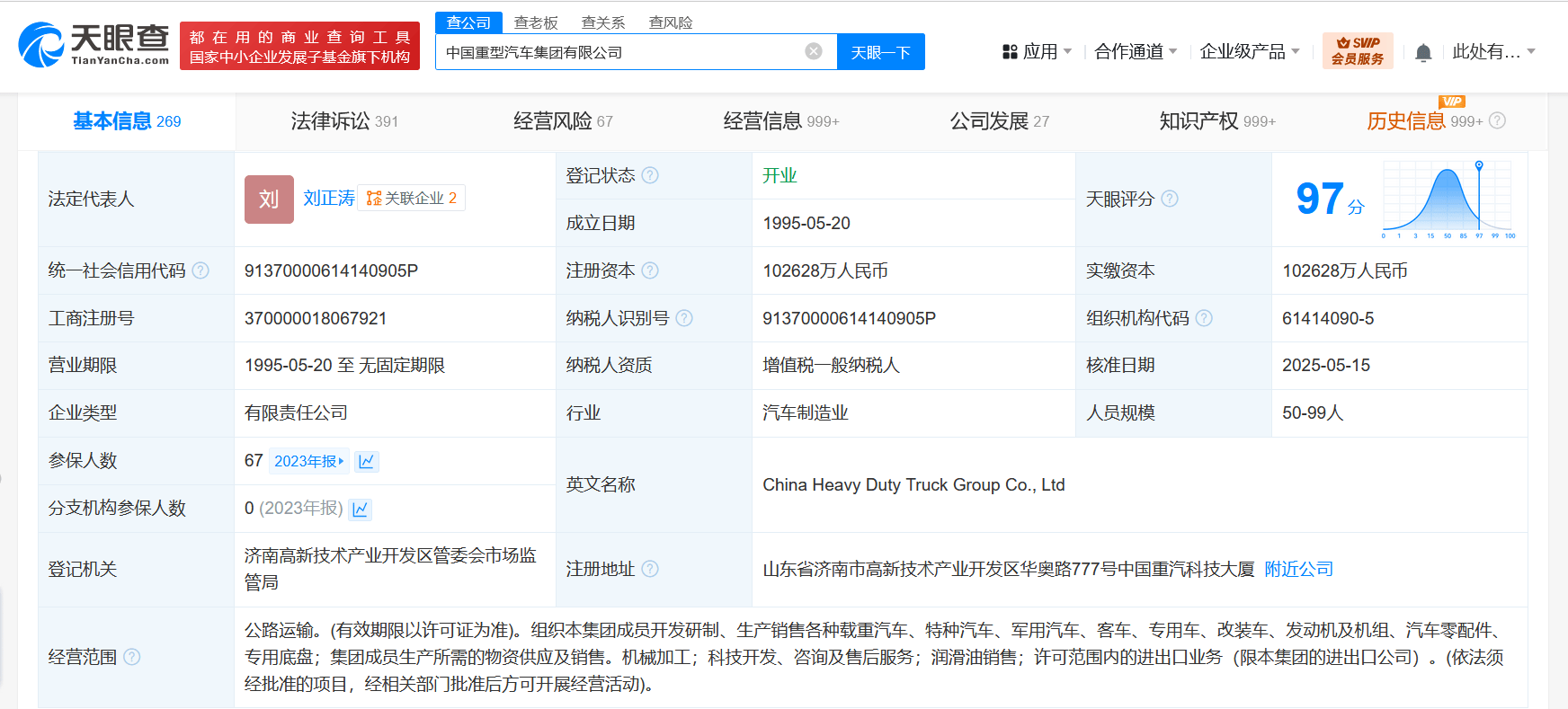The image size is (1568, 709).
Task: Select the registered address 山东省济南市高新技术产业开发区华奥路777号
Action: click(1009, 569)
